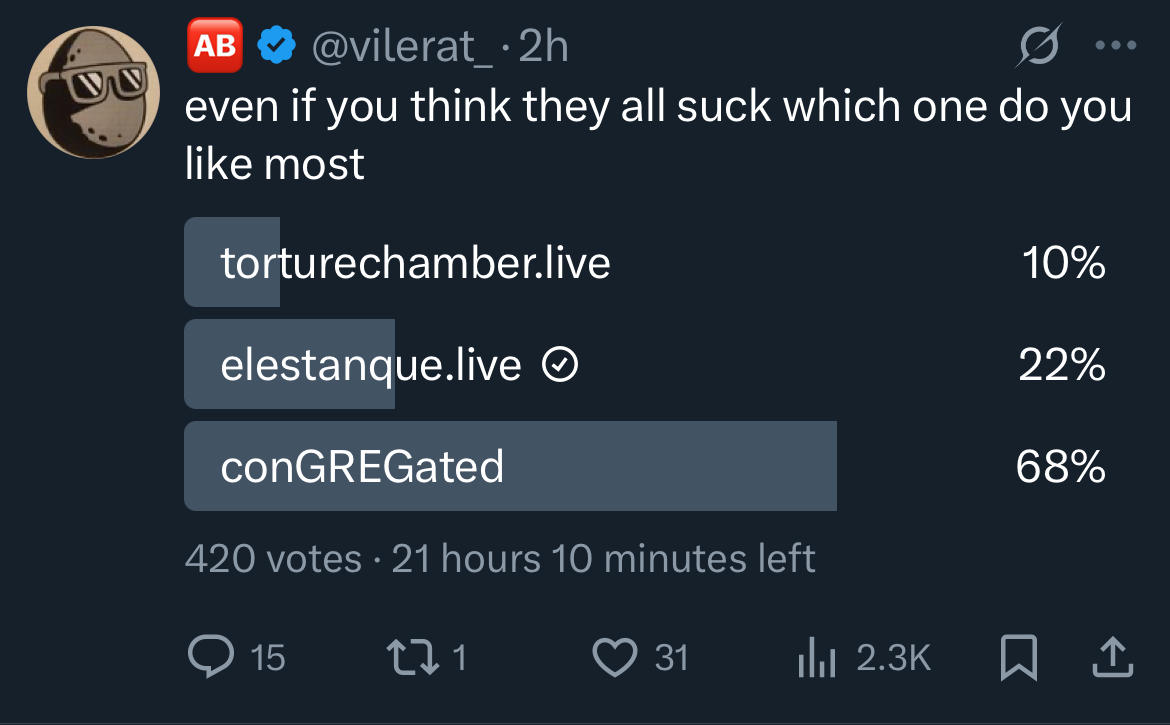The height and width of the screenshot is (725, 1170).
Task: Click the 68% result percentage
Action: pos(1060,466)
